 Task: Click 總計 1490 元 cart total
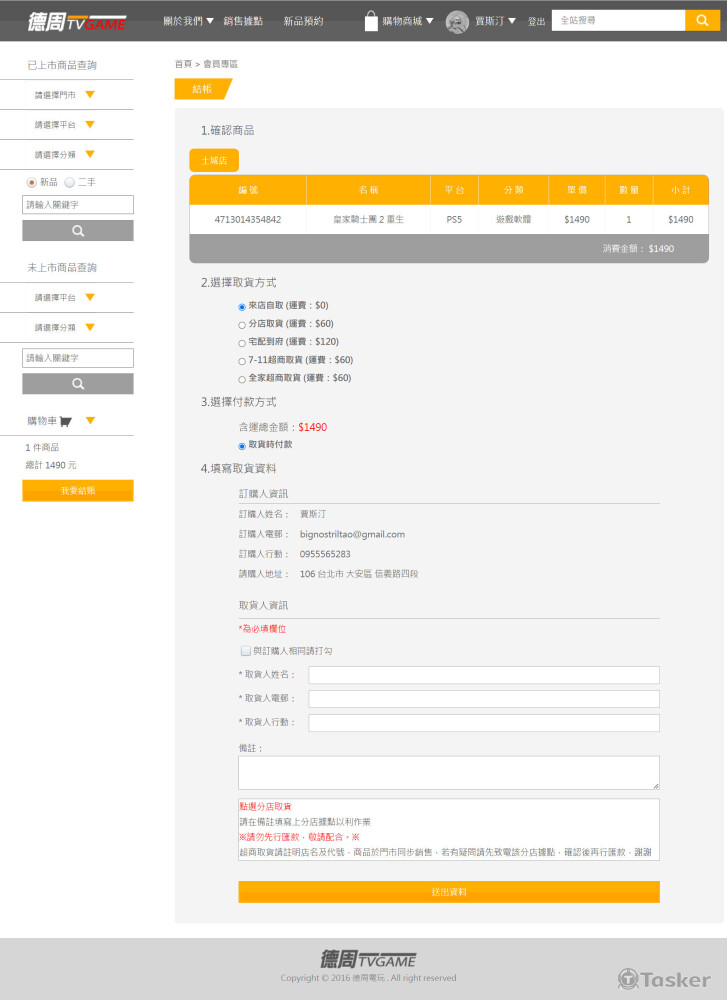(x=51, y=465)
